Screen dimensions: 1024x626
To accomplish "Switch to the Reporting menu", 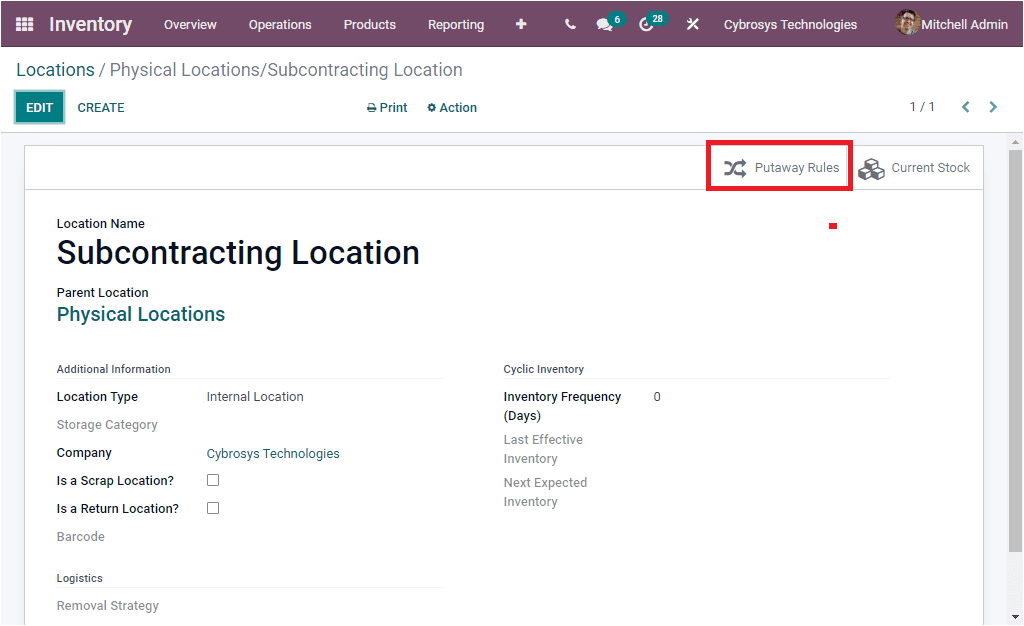I will [x=456, y=24].
